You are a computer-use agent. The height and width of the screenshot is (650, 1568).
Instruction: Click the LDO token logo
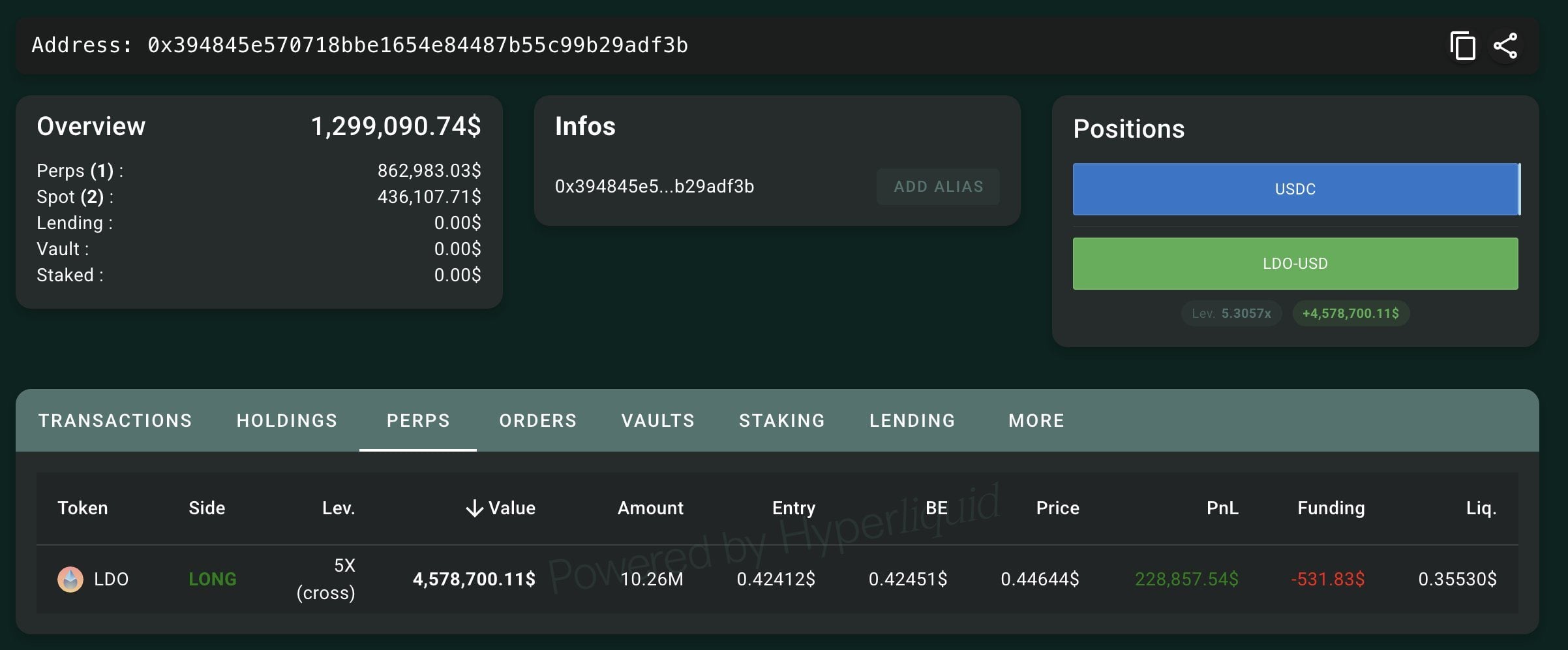72,579
